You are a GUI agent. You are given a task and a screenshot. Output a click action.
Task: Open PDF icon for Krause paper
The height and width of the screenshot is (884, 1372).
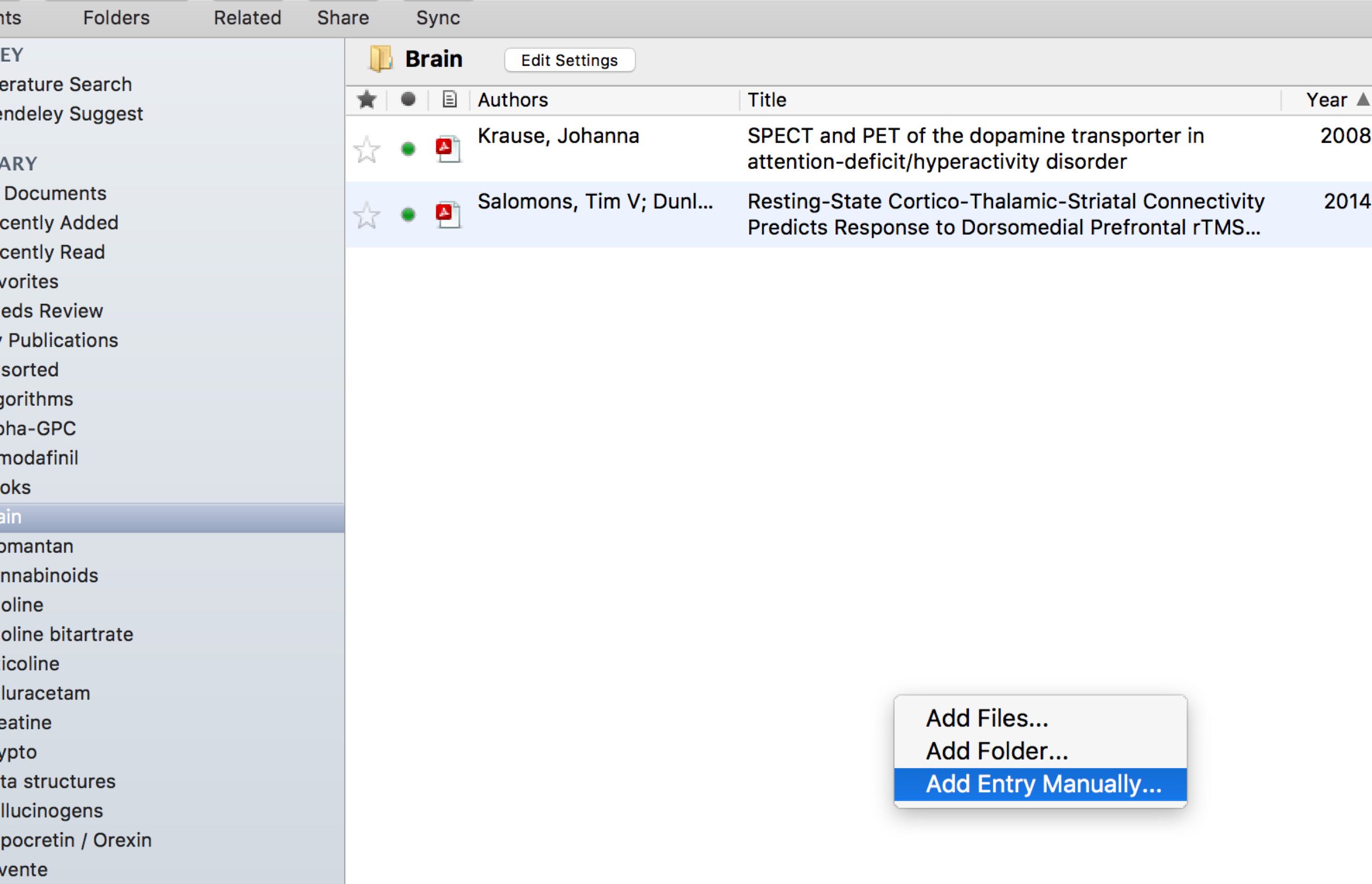449,149
